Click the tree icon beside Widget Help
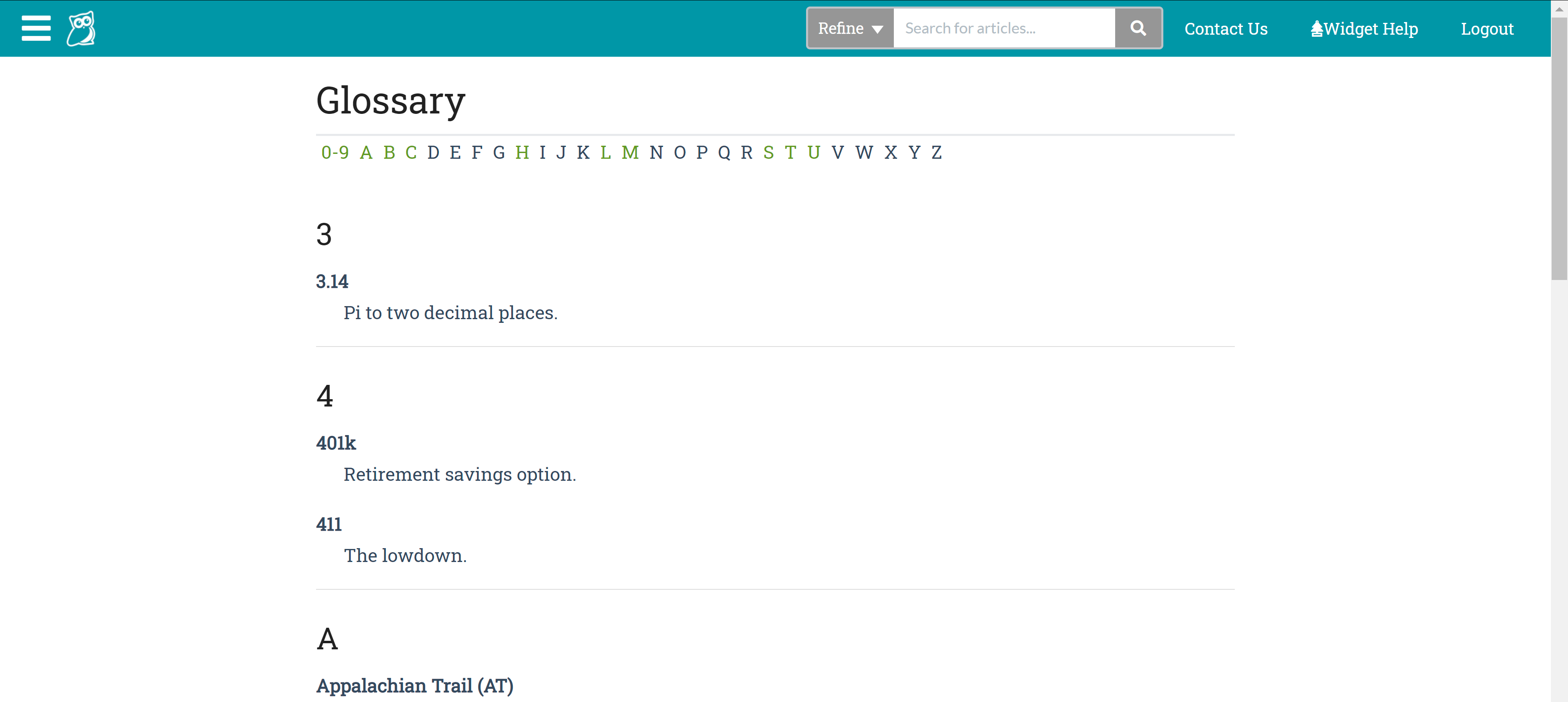The width and height of the screenshot is (1568, 702). pyautogui.click(x=1316, y=29)
